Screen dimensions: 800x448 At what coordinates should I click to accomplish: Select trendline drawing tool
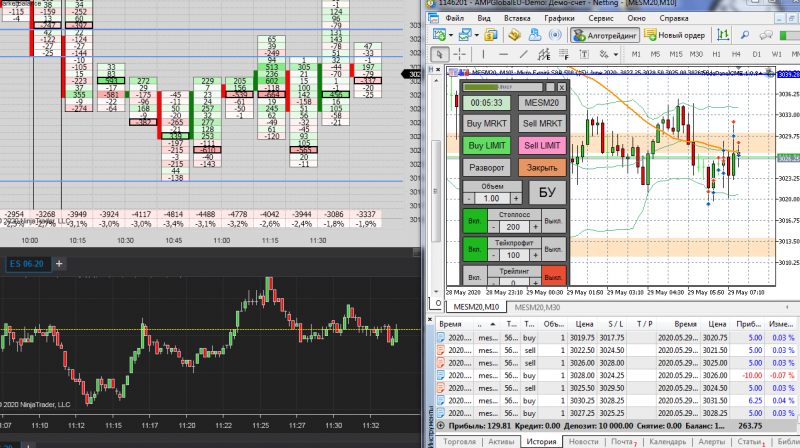tap(523, 54)
